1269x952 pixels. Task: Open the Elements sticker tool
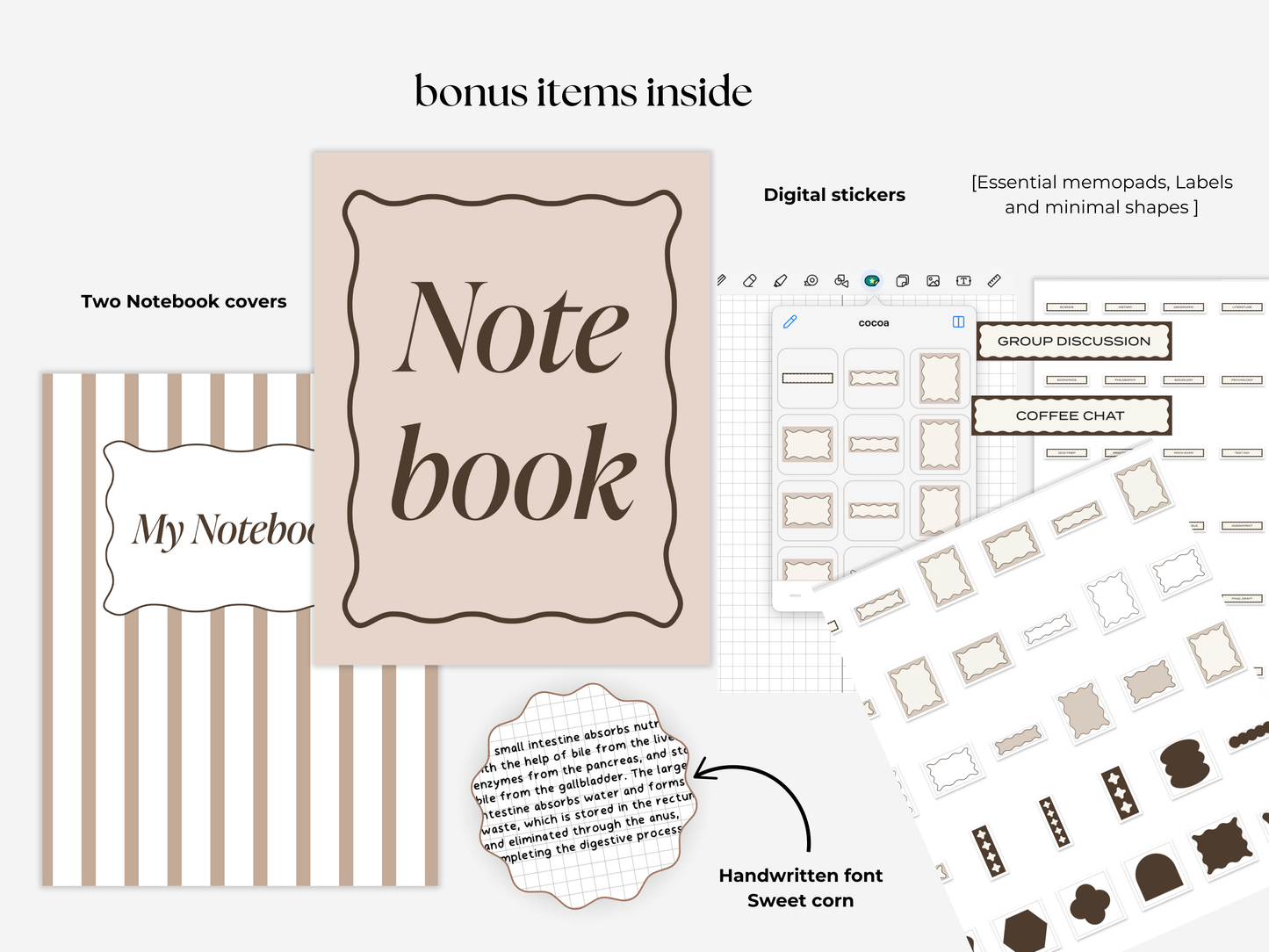point(872,281)
